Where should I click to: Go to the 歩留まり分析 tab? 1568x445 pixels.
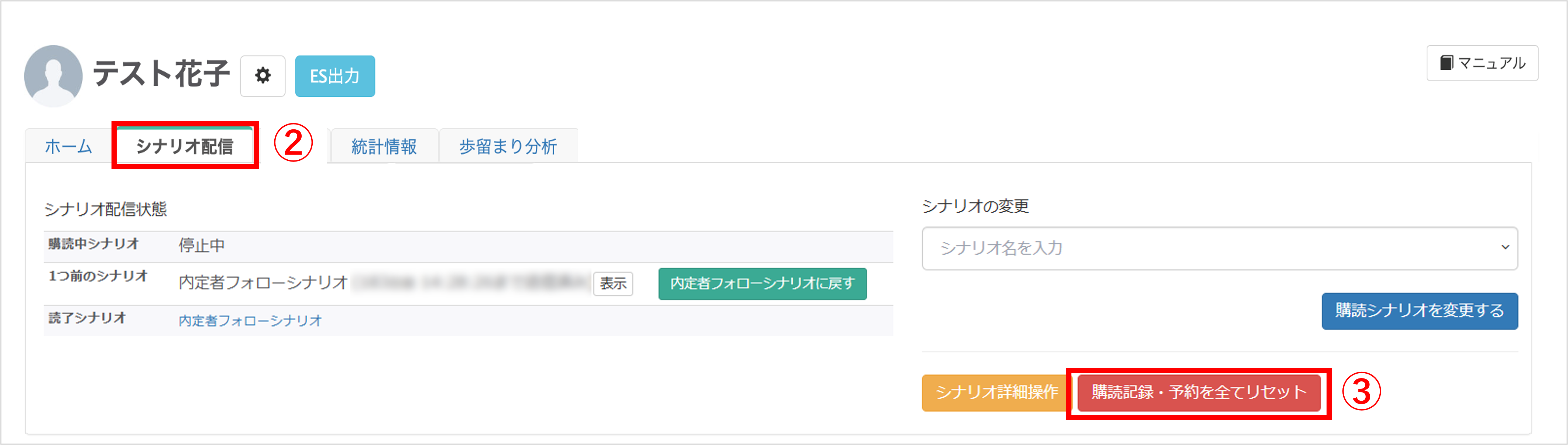508,147
